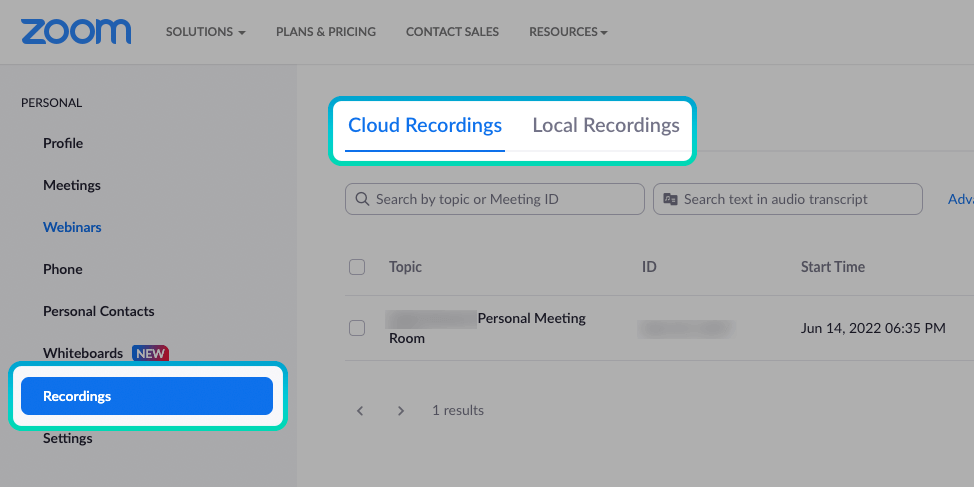The height and width of the screenshot is (487, 974).
Task: Open Settings in the sidebar
Action: tap(68, 439)
